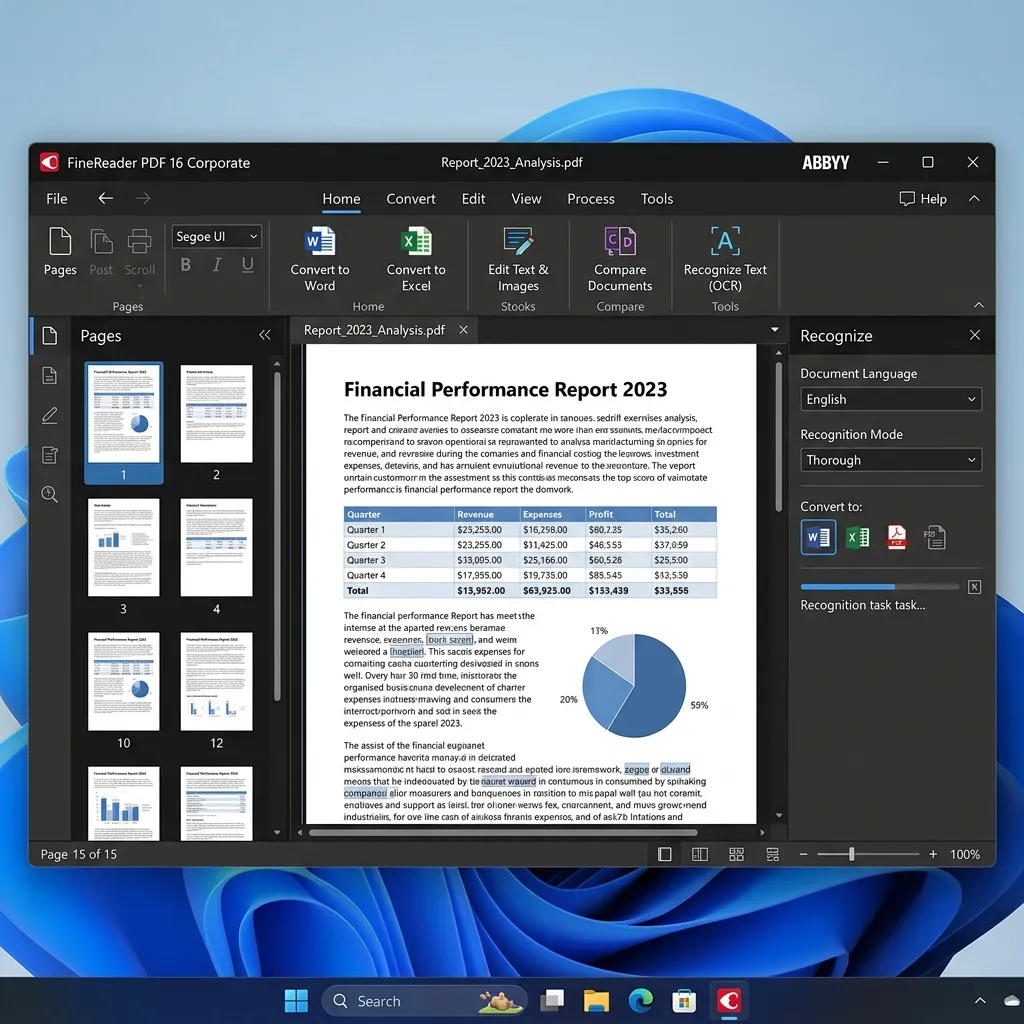Toggle Bold formatting button

click(185, 264)
